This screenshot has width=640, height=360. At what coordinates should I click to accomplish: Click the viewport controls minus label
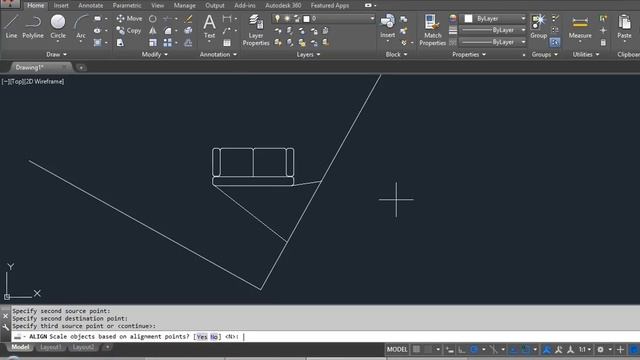pos(5,82)
